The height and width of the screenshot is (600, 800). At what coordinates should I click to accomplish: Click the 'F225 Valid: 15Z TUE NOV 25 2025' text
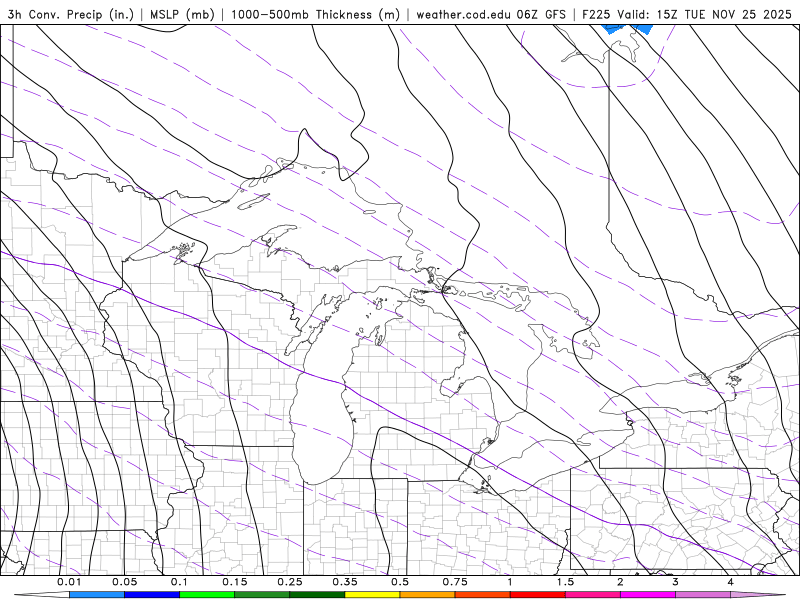(687, 14)
